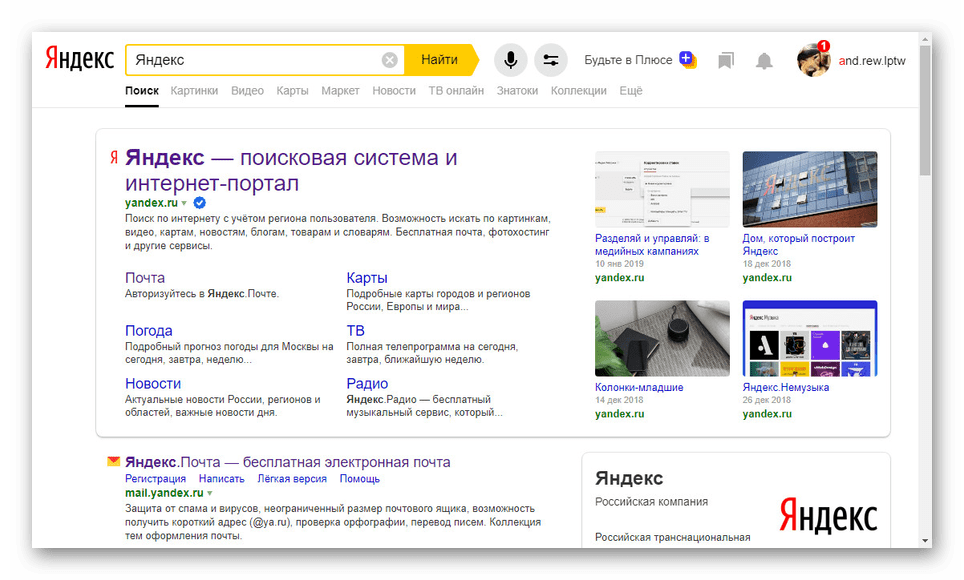Click the Yandex logo in the header
The width and height of the screenshot is (964, 580).
click(x=79, y=60)
